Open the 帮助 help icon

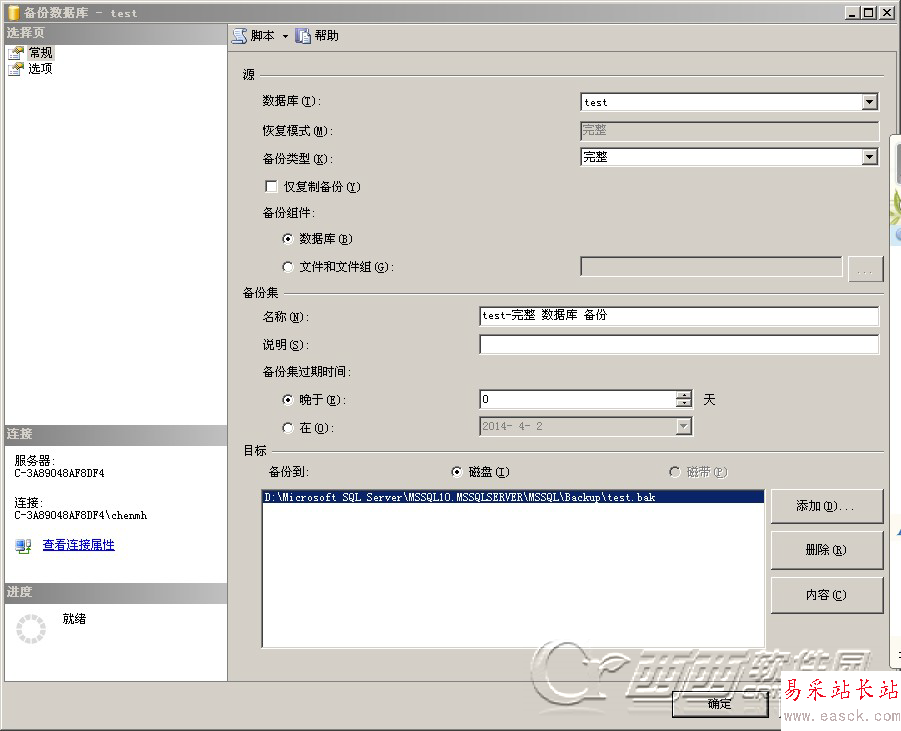tap(303, 36)
